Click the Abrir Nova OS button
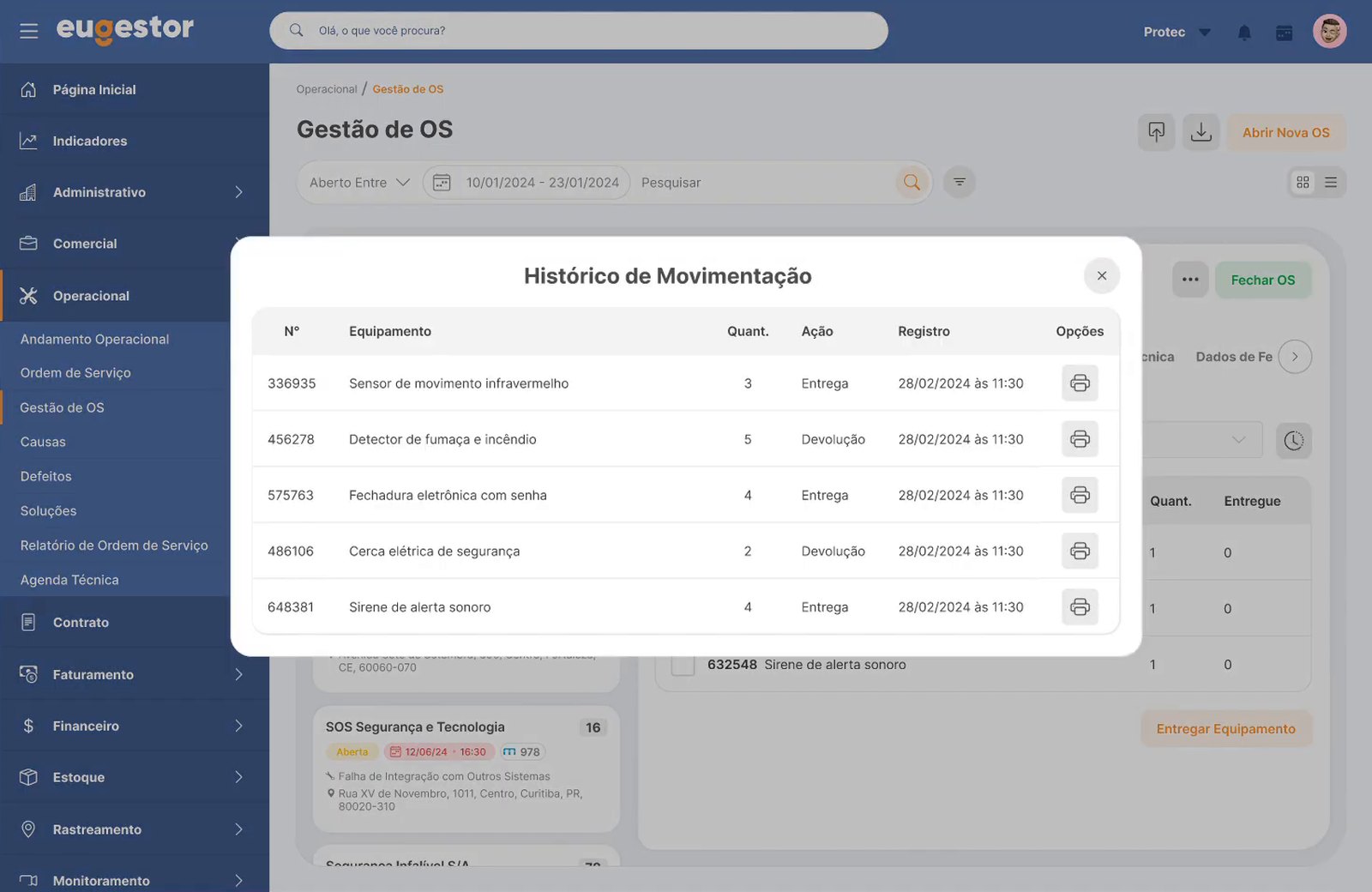Screen dimensions: 1372x892 [1285, 133]
